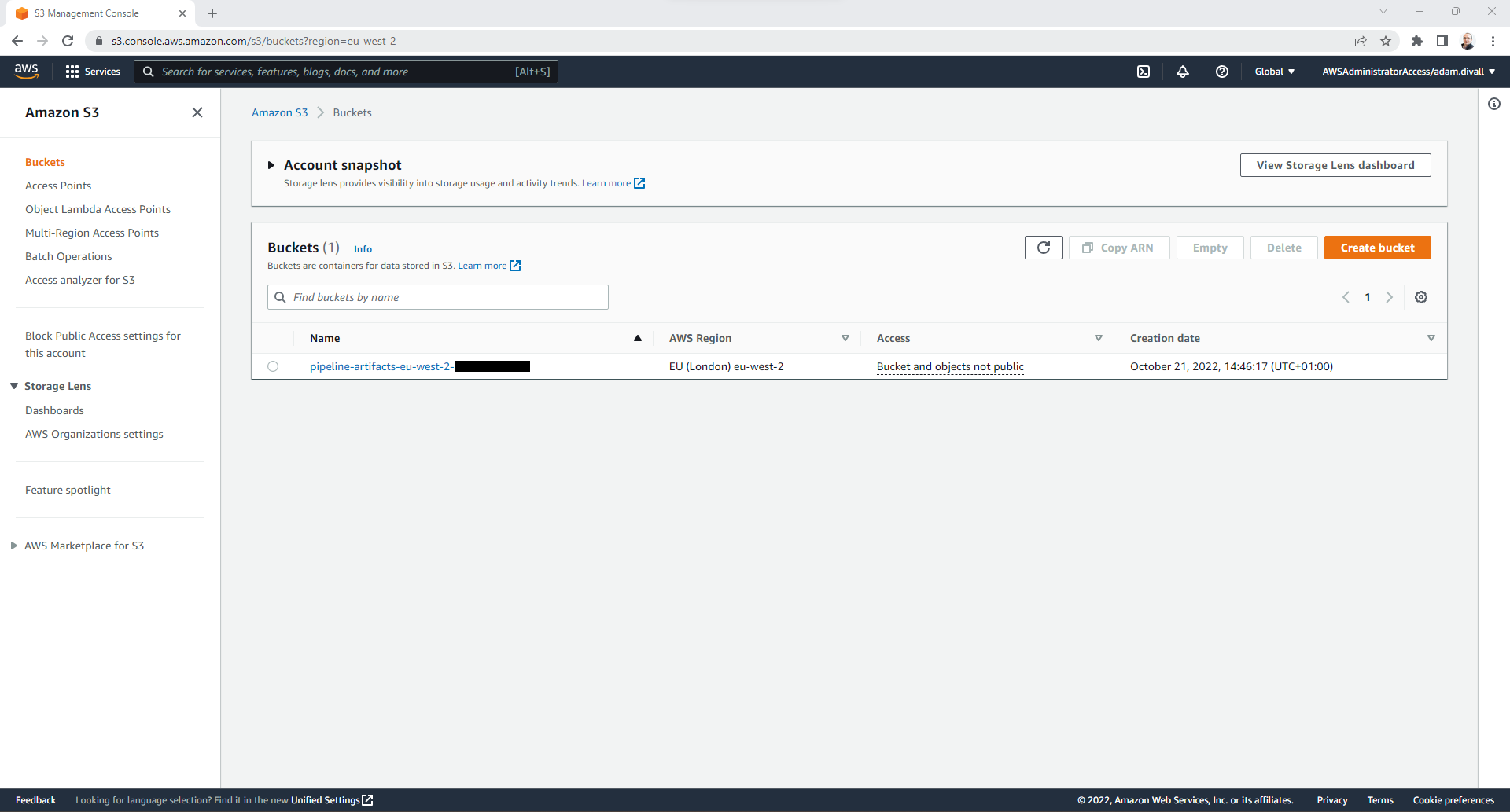The image size is (1510, 812).
Task: Click the AWS services search box
Action: point(346,72)
